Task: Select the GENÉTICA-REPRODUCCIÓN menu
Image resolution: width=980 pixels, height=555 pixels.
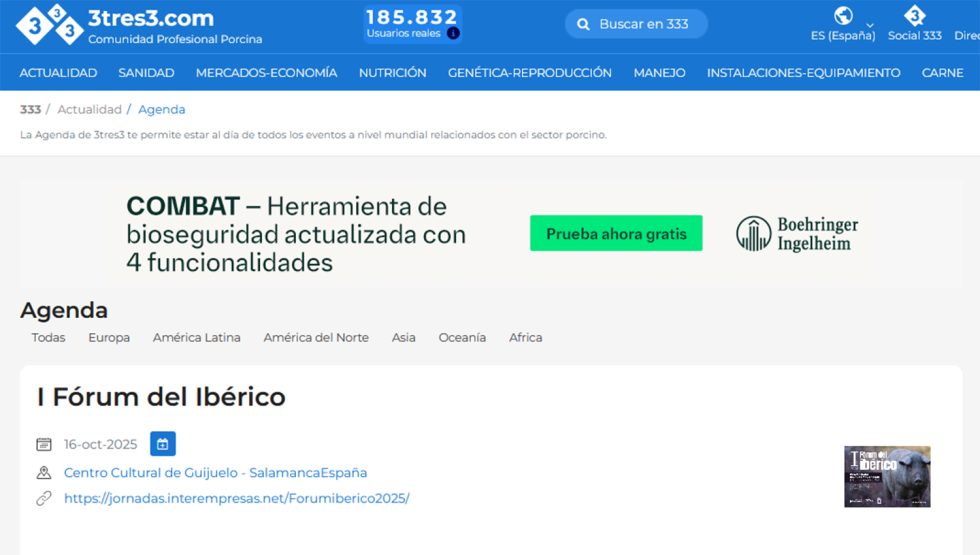Action: pos(529,73)
